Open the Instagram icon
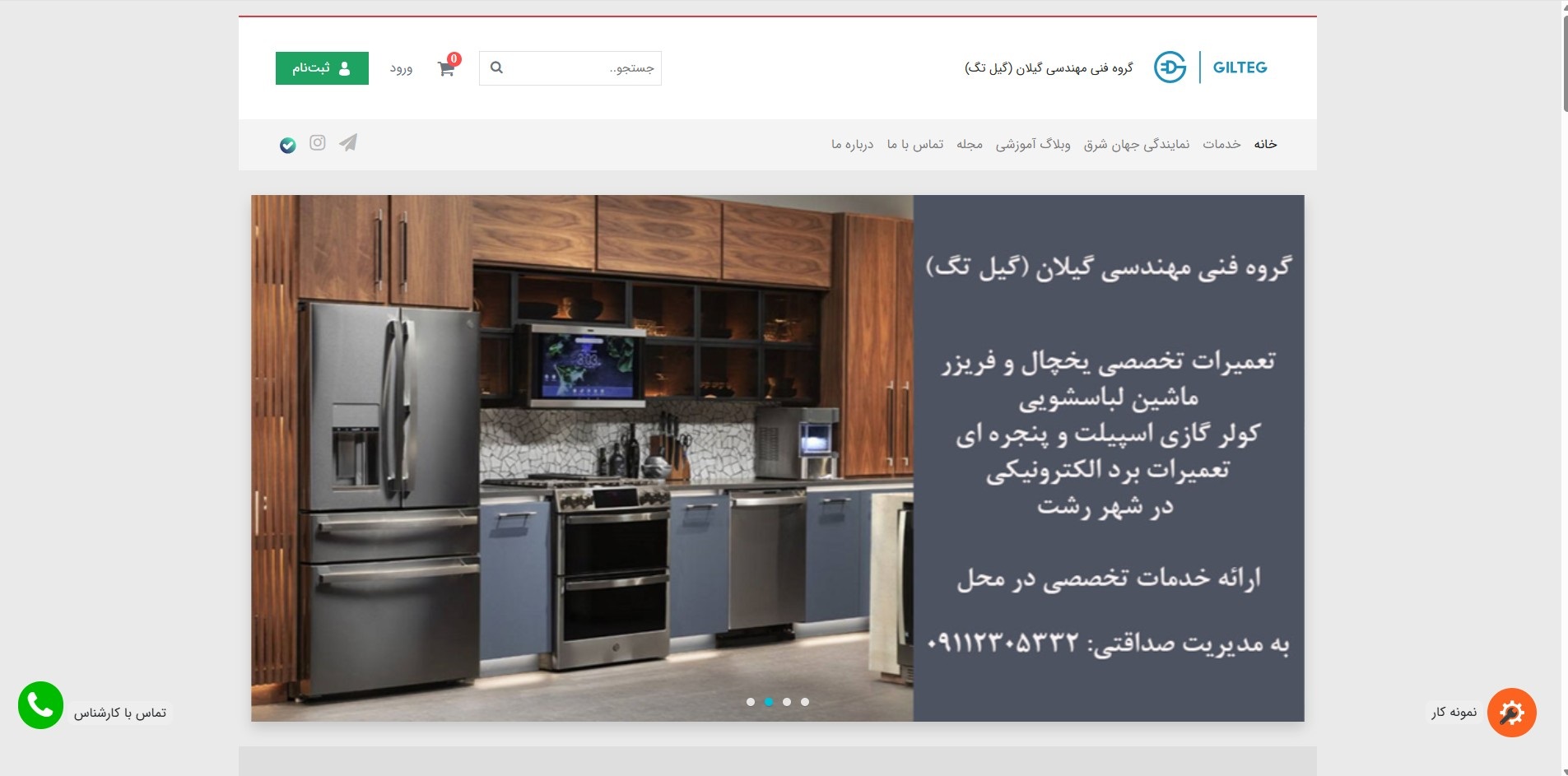 click(318, 142)
